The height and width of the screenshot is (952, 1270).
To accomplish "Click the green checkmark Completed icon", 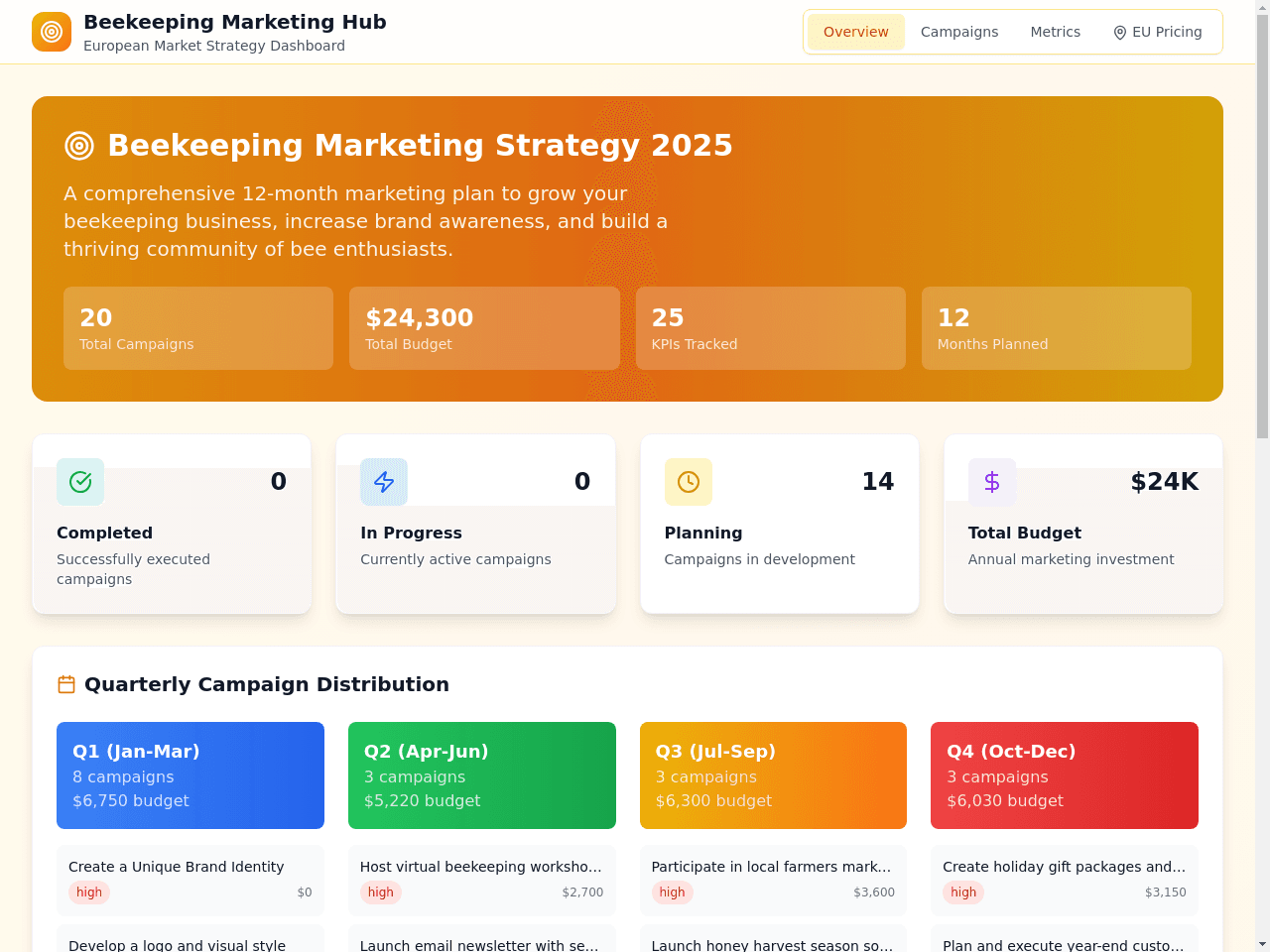I will point(80,482).
